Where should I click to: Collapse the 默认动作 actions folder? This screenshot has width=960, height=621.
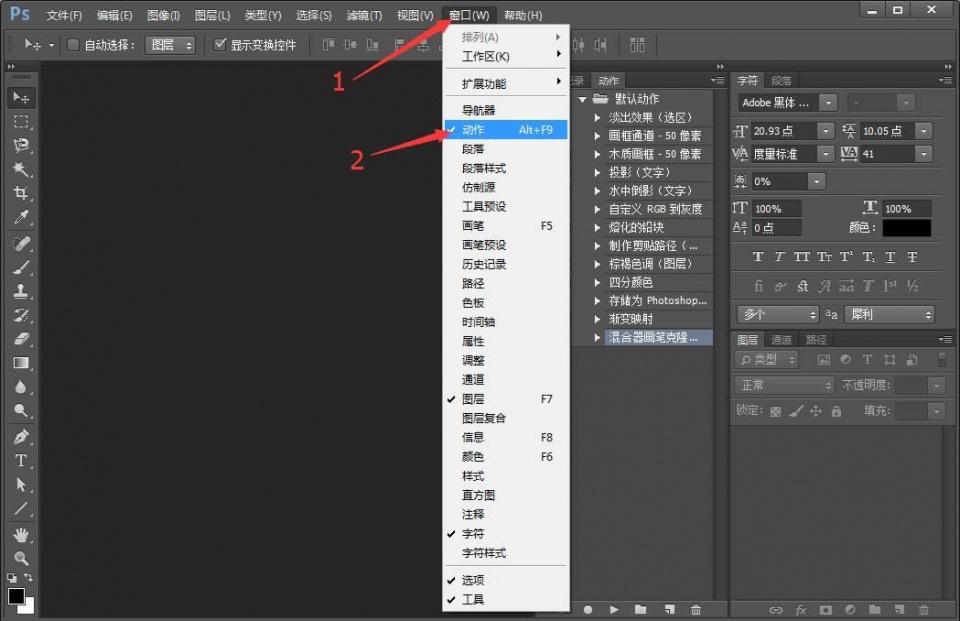(581, 99)
